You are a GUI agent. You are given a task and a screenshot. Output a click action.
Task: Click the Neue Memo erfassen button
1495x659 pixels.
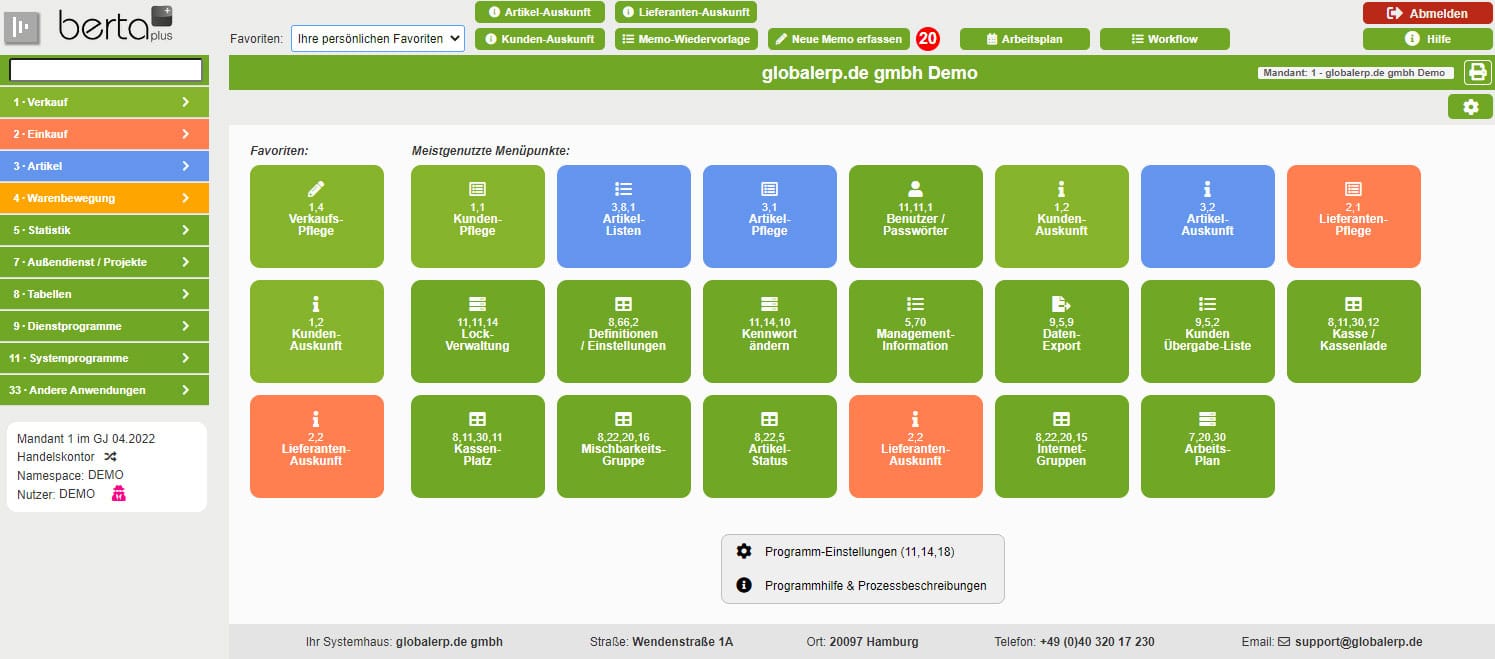839,39
